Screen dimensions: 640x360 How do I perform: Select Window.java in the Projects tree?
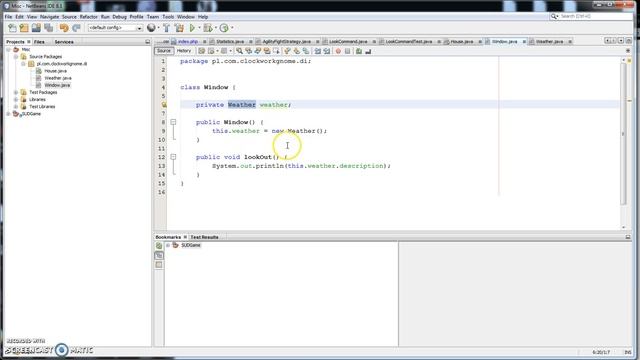57,85
